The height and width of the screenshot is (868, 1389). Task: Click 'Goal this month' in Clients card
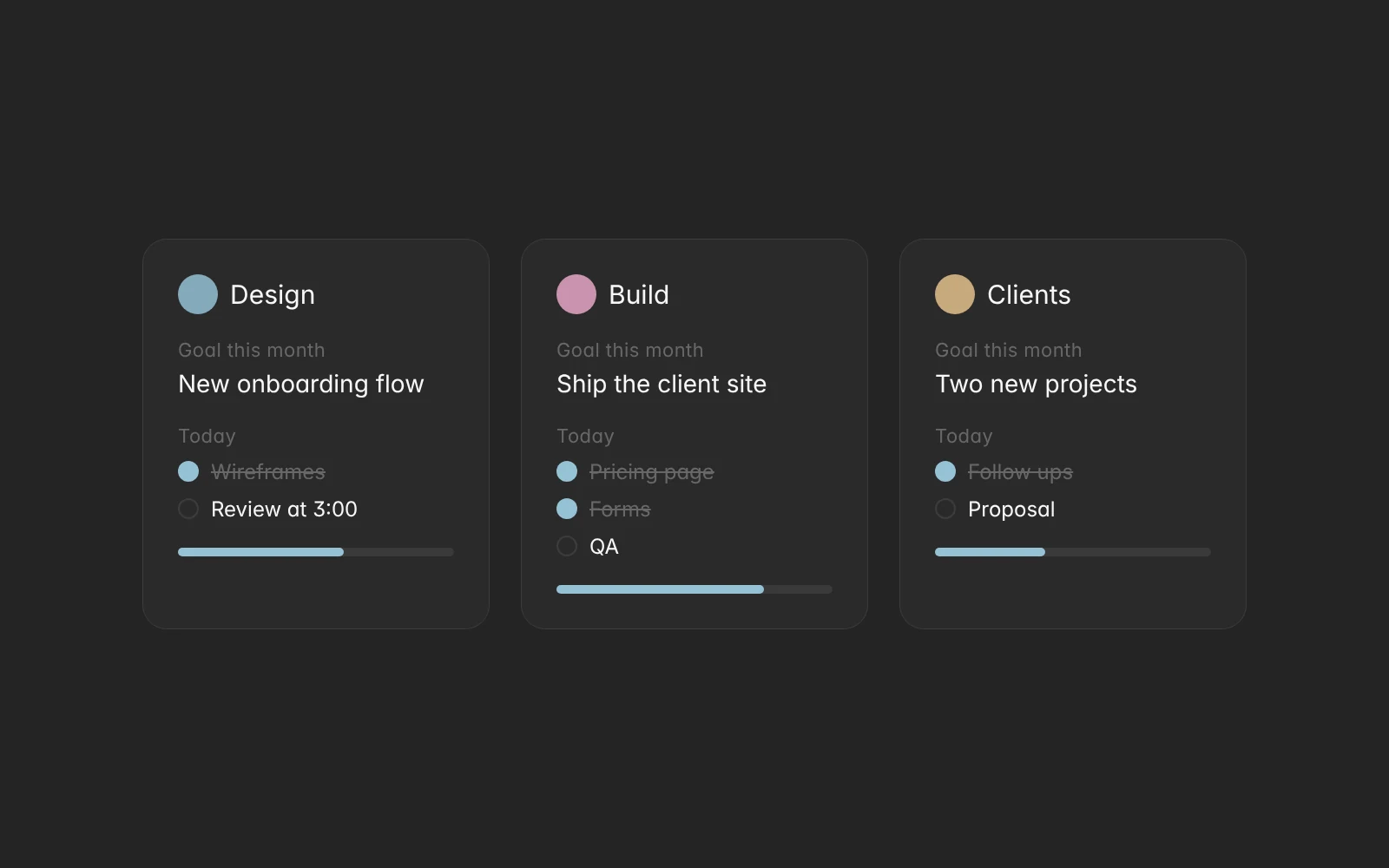(x=1009, y=351)
